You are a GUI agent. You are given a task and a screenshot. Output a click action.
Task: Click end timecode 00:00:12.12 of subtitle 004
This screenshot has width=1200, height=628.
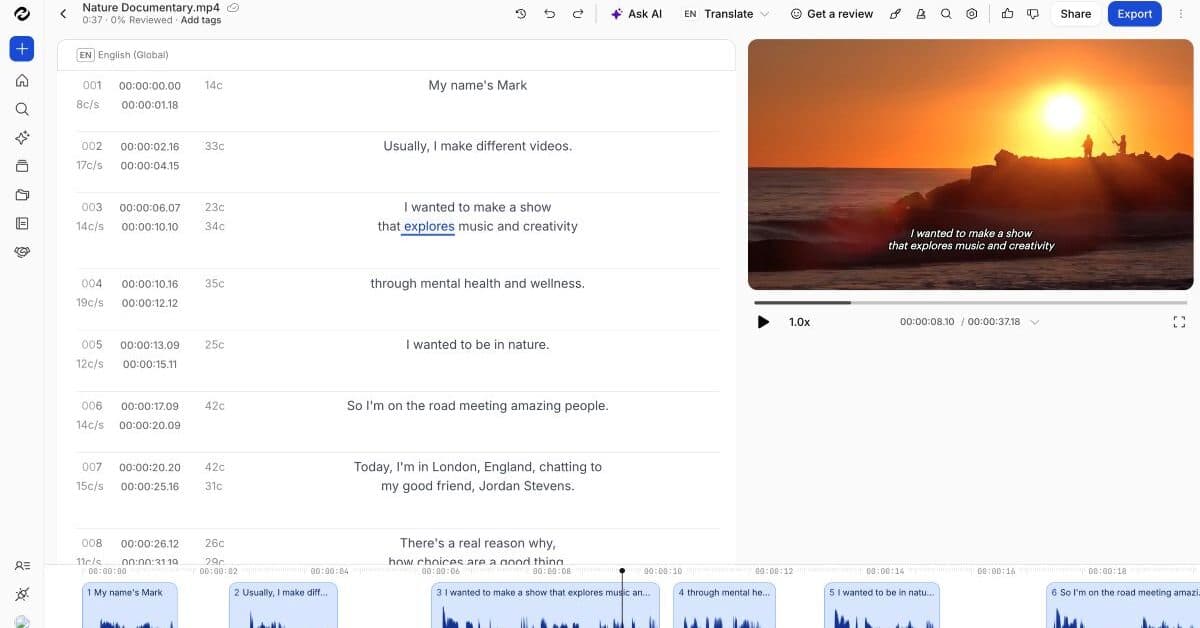150,303
